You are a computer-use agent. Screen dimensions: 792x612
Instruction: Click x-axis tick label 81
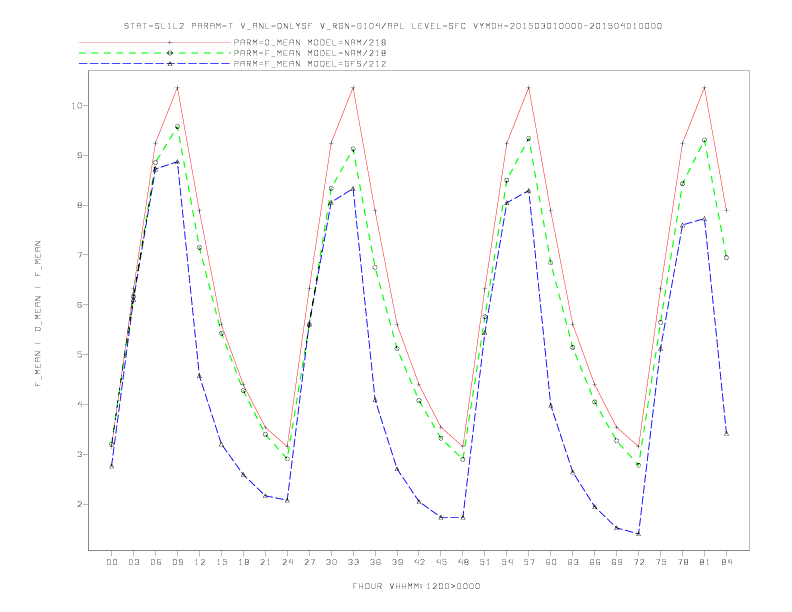(705, 562)
